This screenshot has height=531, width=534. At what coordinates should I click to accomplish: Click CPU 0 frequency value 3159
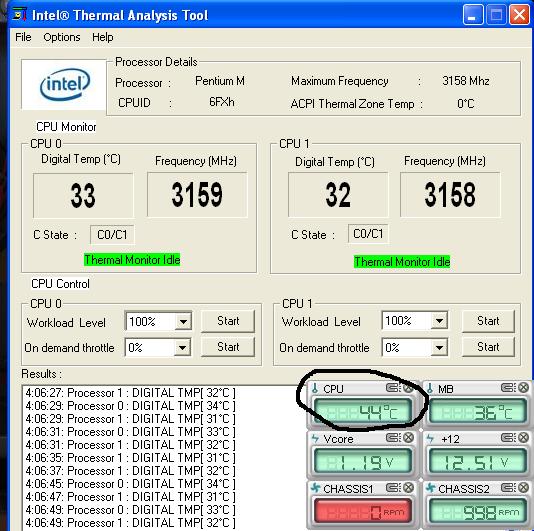197,194
